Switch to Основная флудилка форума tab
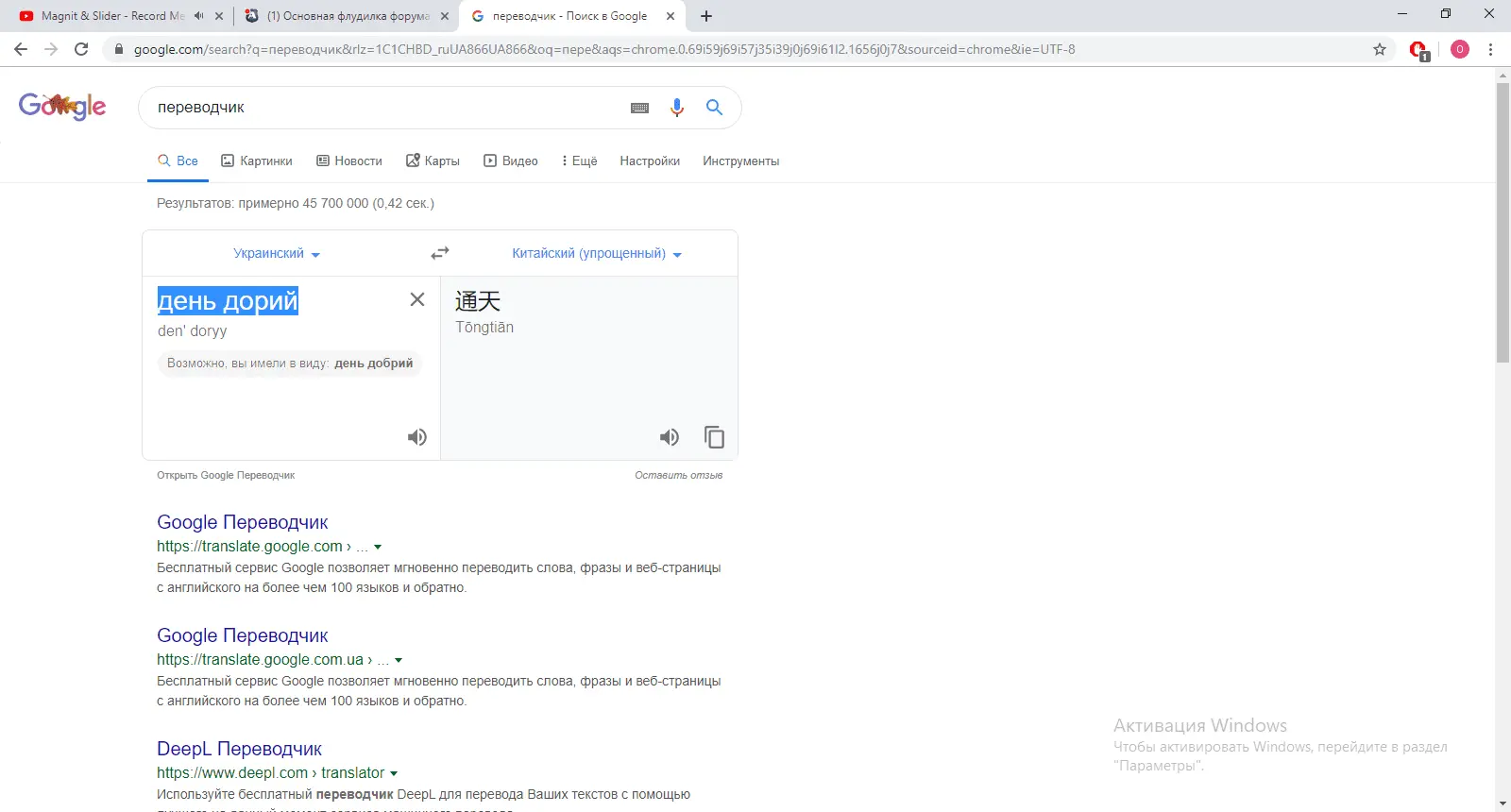 click(348, 16)
